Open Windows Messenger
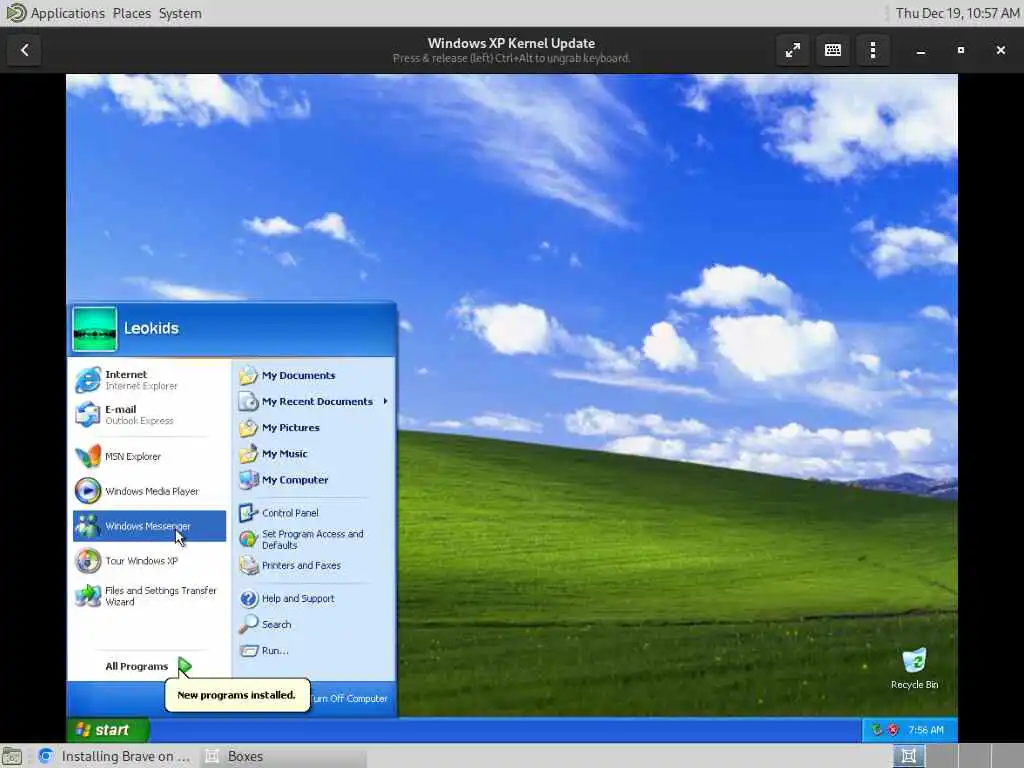The image size is (1024, 768). click(149, 526)
